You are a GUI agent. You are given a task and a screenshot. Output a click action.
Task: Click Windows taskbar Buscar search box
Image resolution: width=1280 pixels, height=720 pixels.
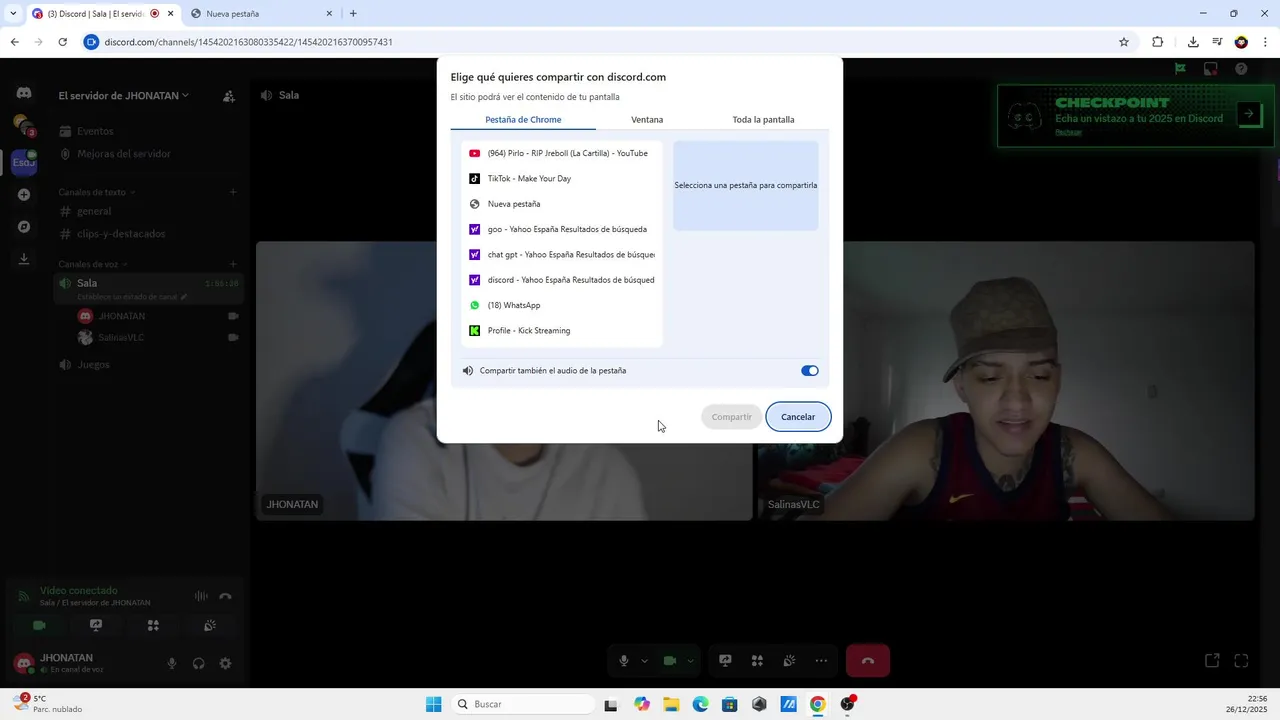(x=522, y=704)
